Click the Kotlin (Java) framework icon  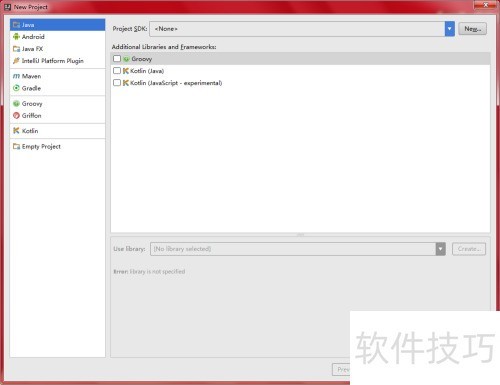coord(126,71)
